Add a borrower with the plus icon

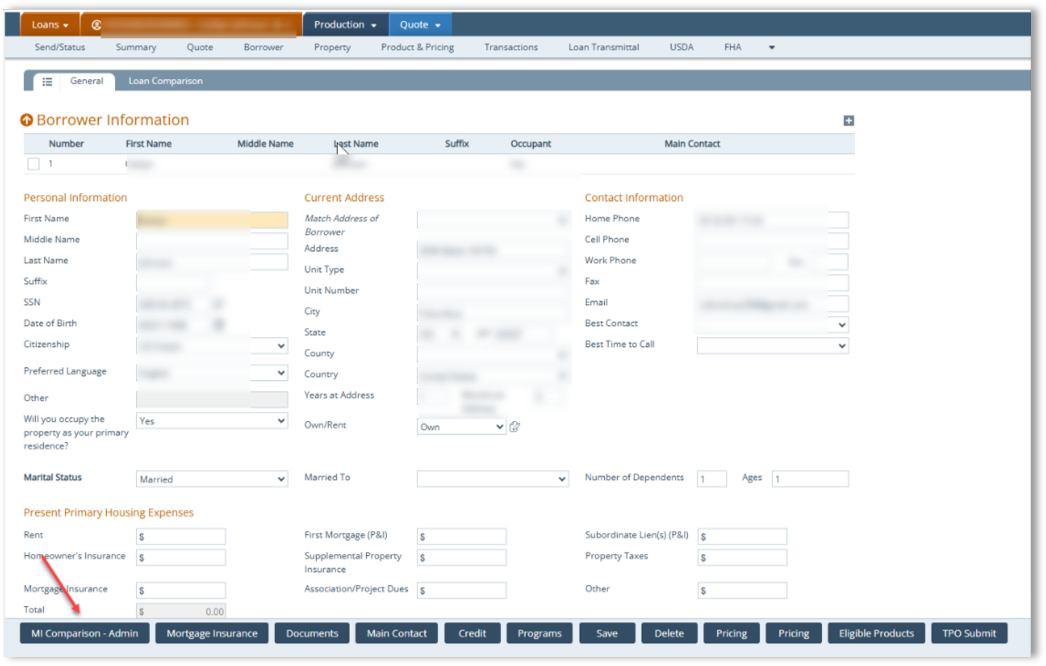tap(849, 121)
